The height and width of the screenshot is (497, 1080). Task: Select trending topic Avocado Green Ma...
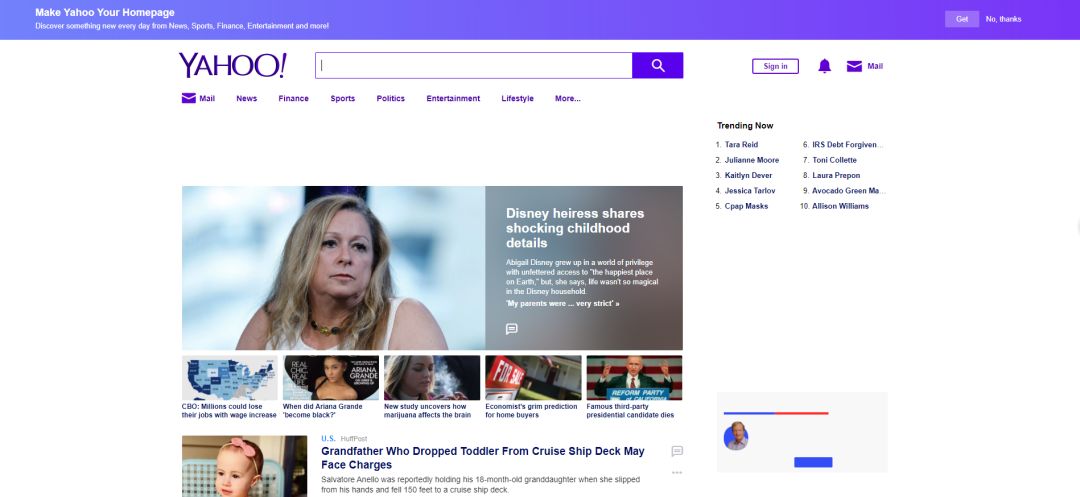[849, 191]
